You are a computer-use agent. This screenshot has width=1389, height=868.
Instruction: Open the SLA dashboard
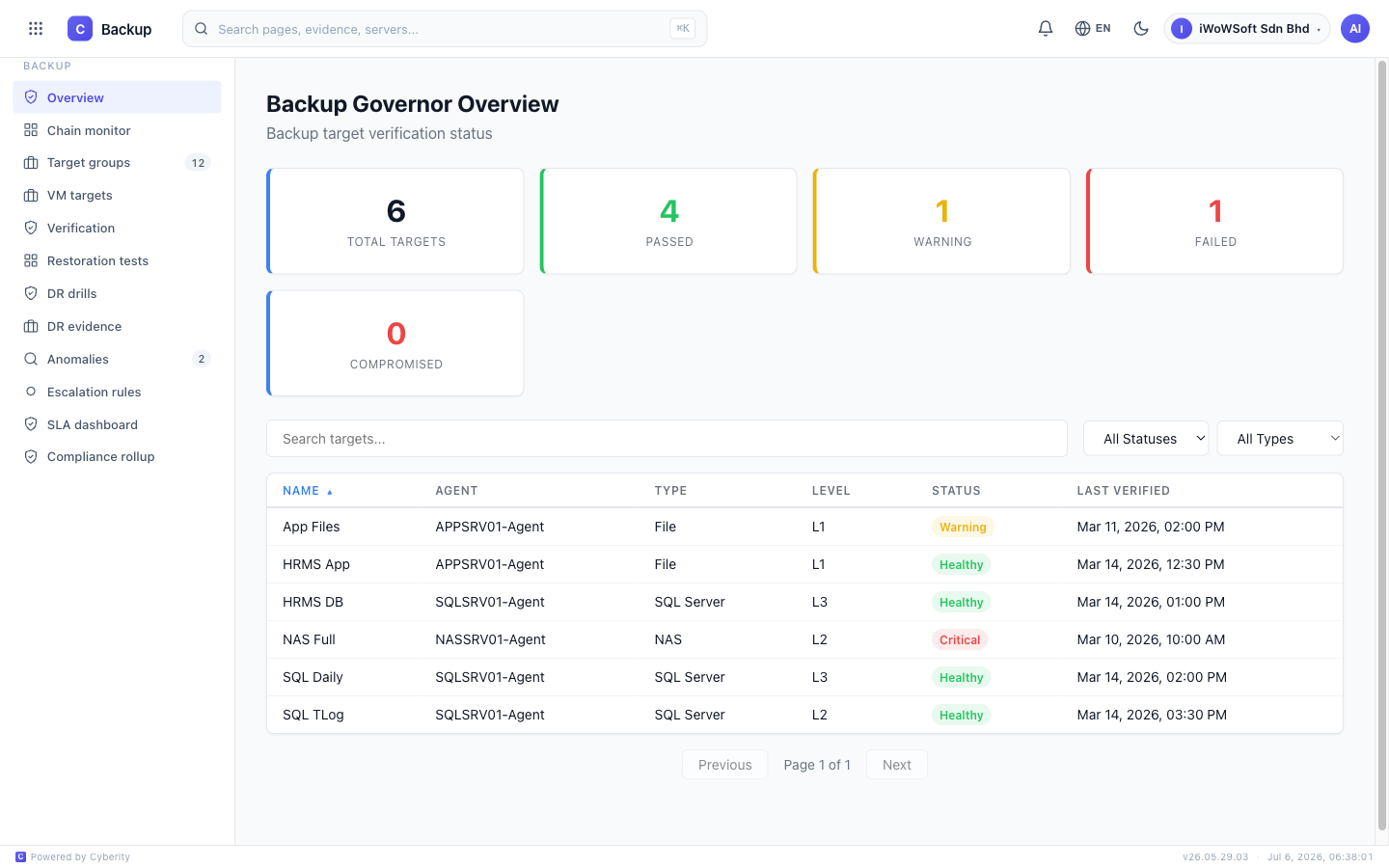[117, 424]
